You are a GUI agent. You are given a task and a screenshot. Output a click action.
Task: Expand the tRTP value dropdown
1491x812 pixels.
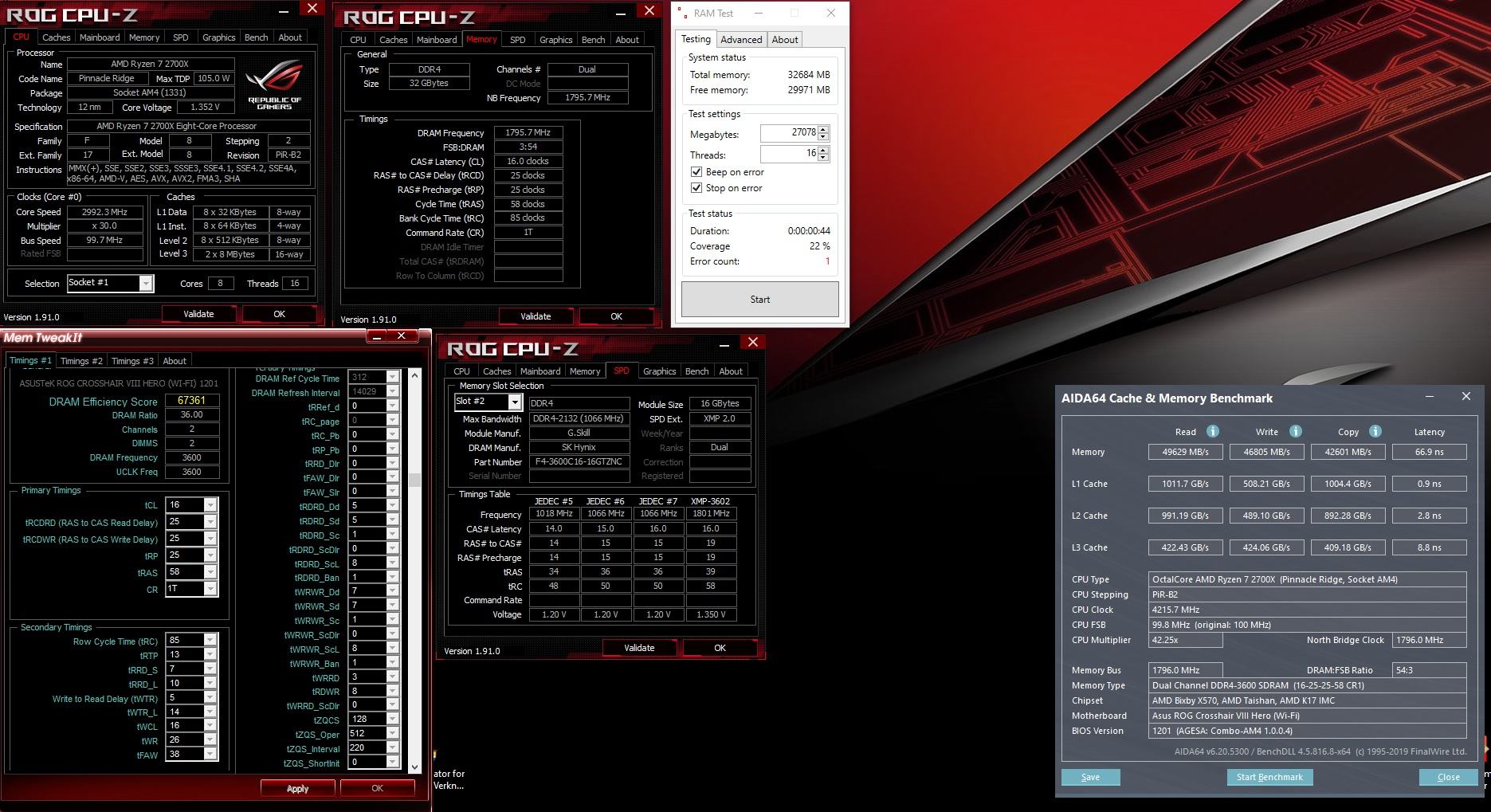pos(210,654)
